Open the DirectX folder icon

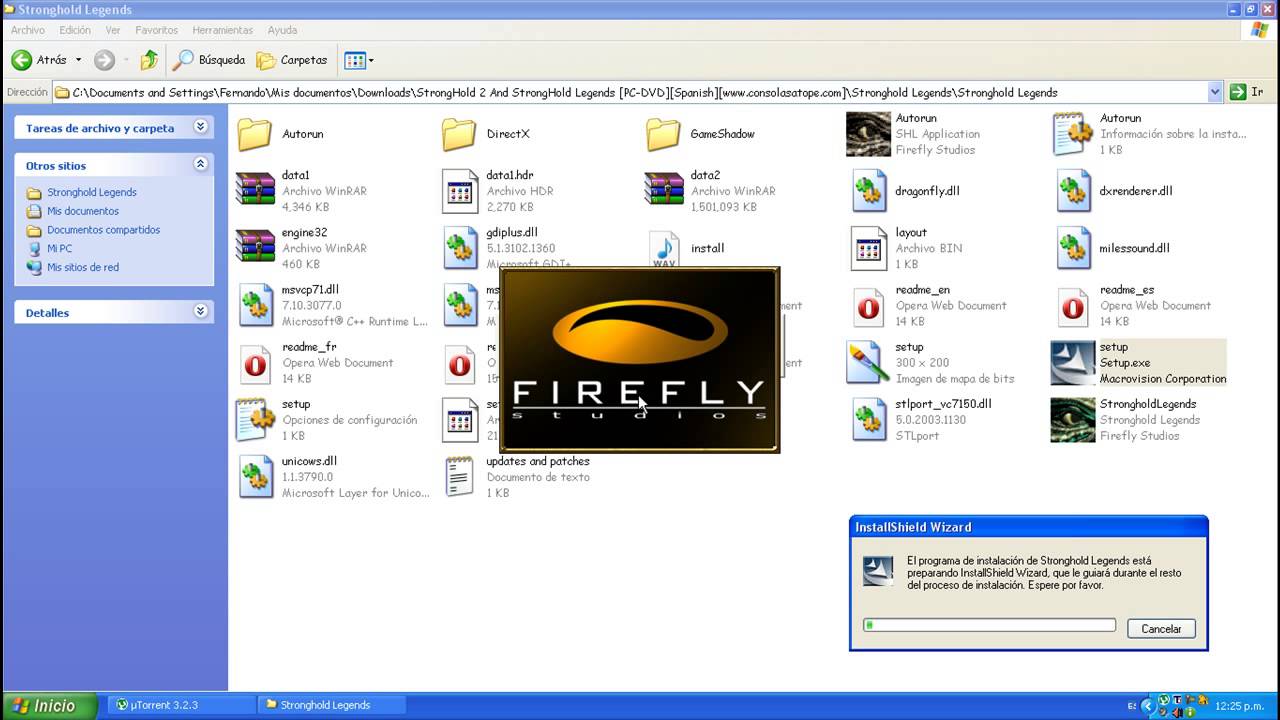pos(459,134)
